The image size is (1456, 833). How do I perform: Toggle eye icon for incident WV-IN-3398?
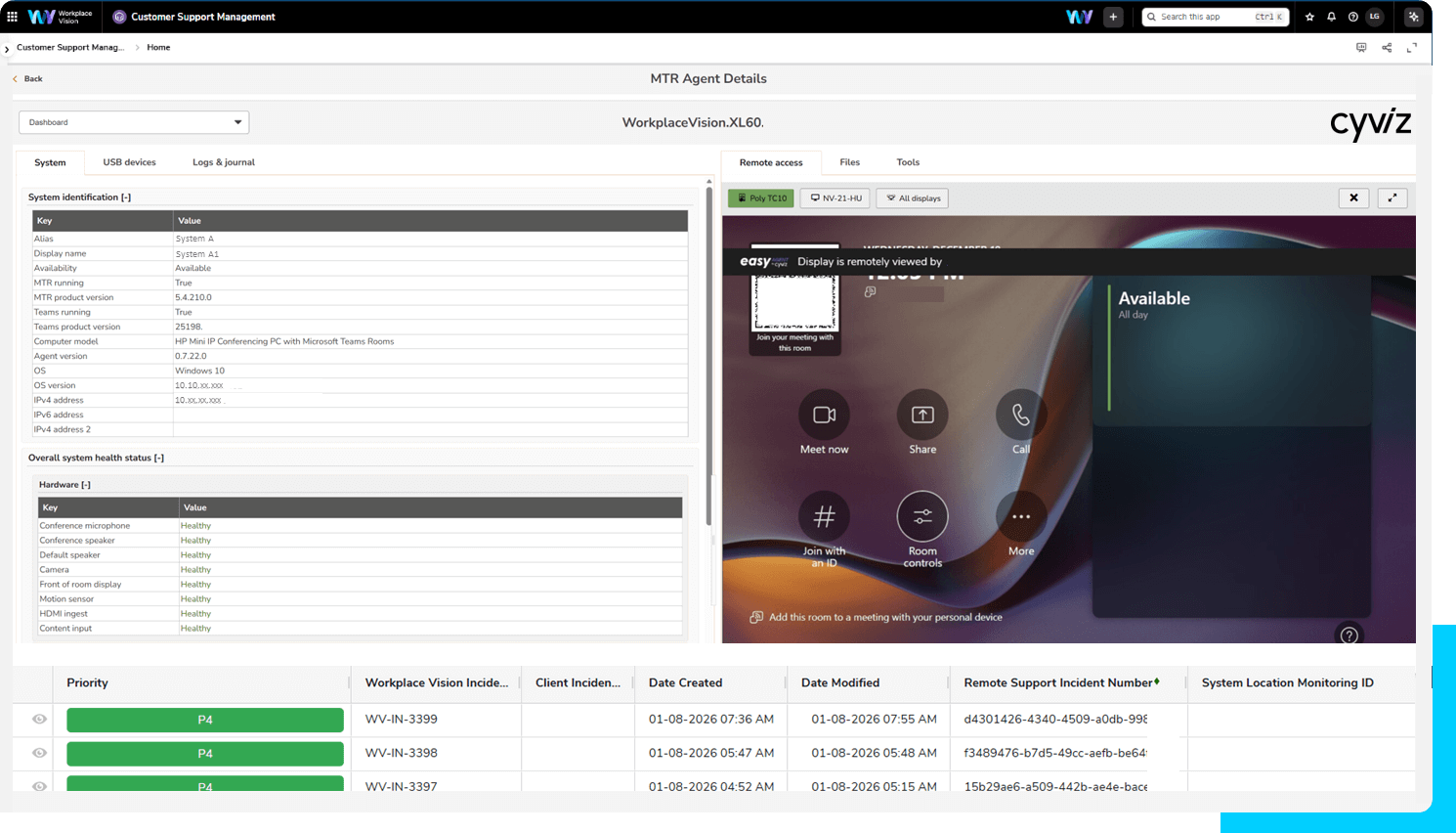(x=39, y=753)
